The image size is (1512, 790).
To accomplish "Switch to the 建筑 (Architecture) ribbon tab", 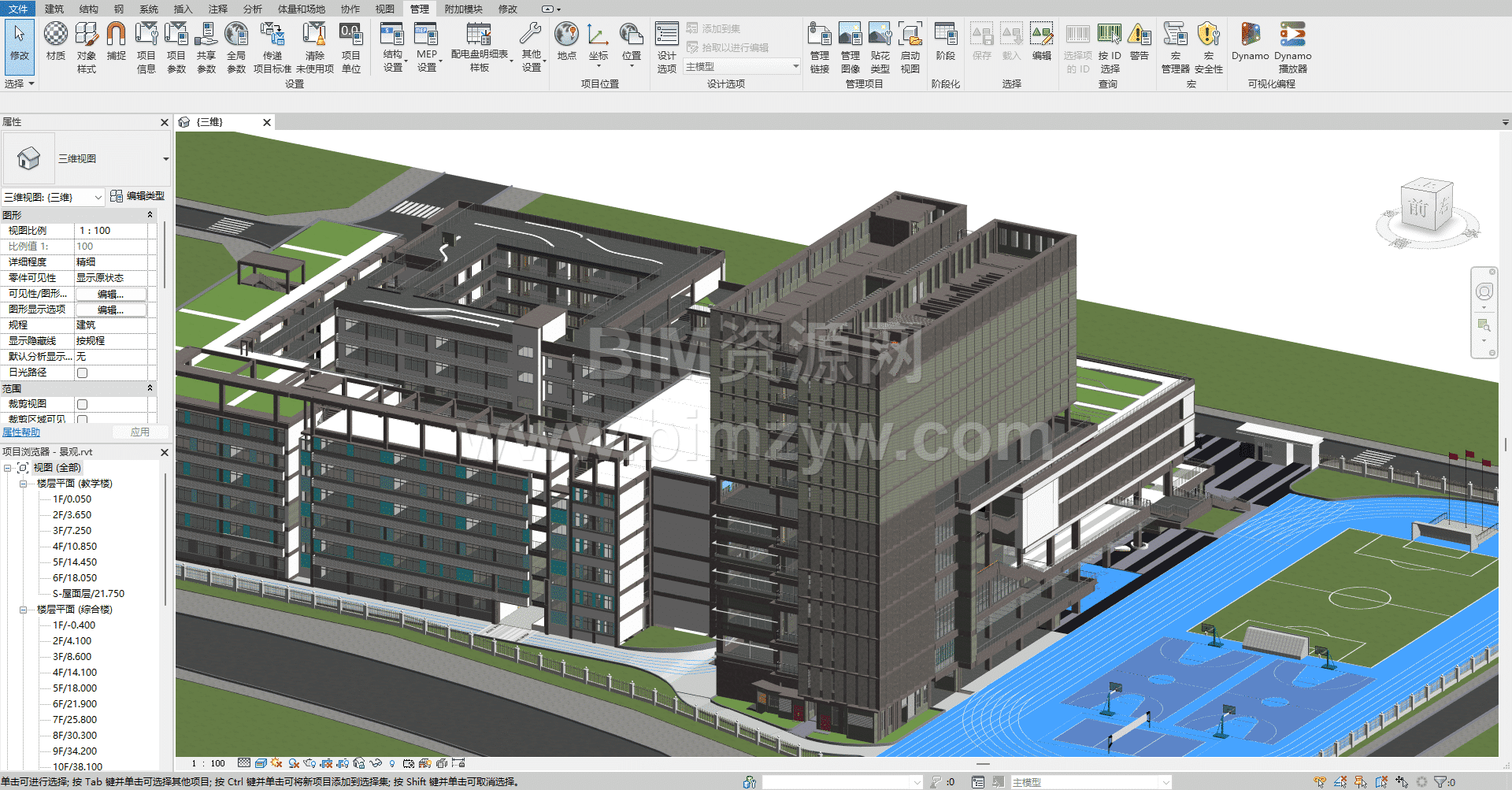I will (54, 9).
